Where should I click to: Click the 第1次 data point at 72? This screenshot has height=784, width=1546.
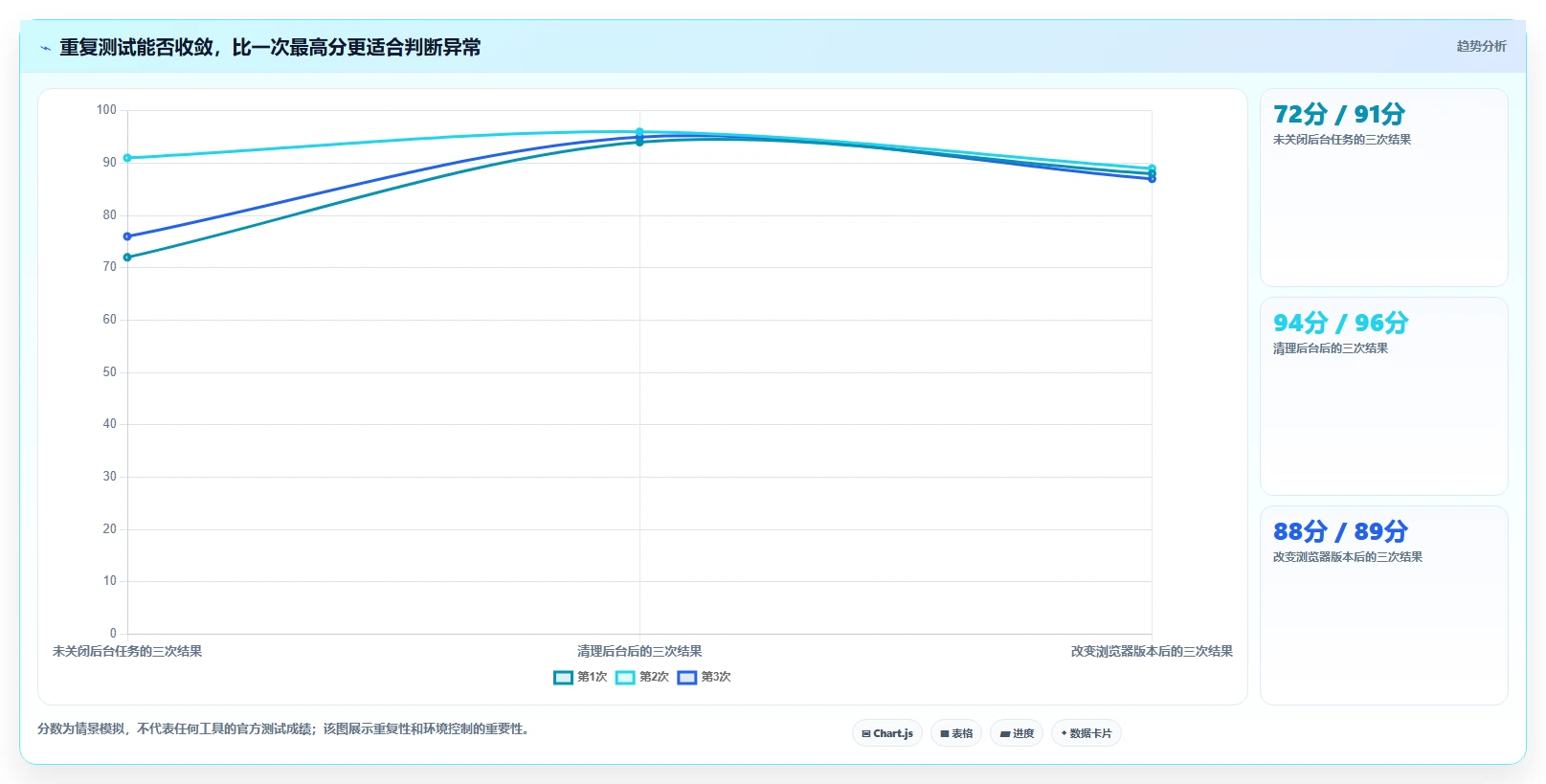[127, 258]
